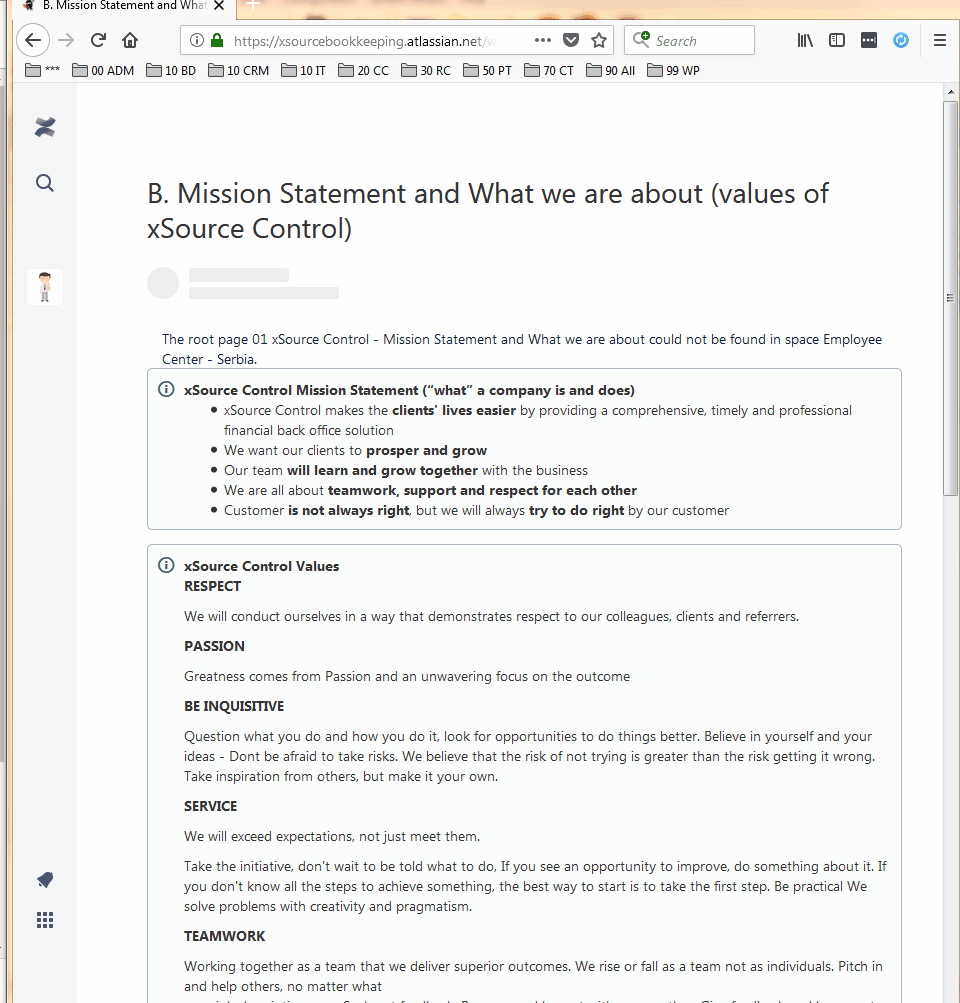This screenshot has width=960, height=1003.
Task: Toggle the browser sidebar view
Action: (837, 40)
